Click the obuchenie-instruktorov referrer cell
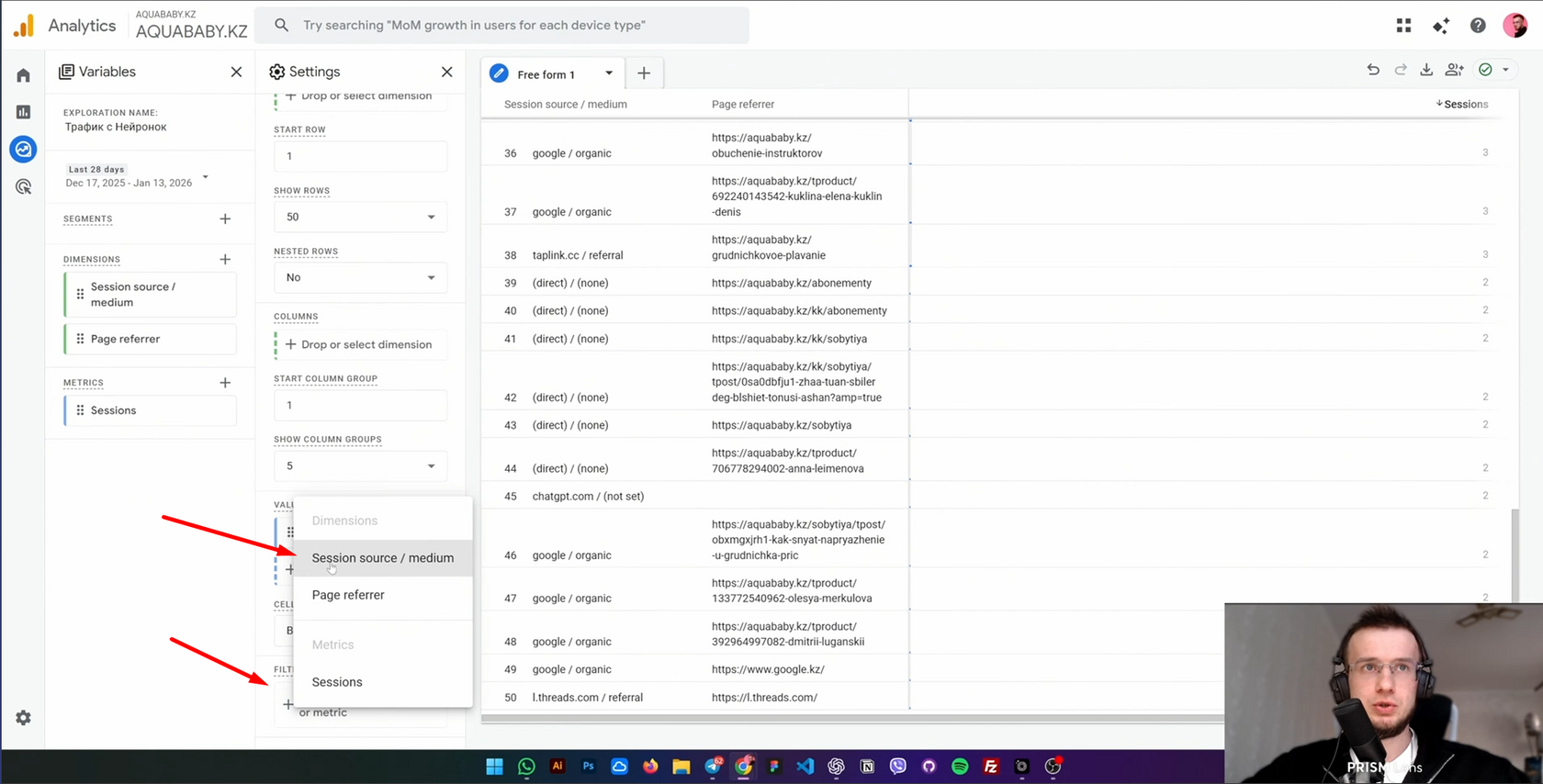The height and width of the screenshot is (784, 1543). pos(767,145)
